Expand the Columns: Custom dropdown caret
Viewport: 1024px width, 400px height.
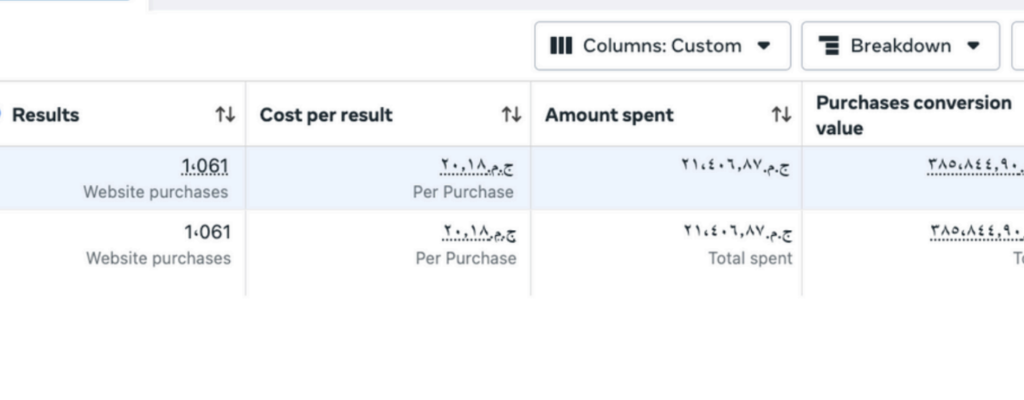coord(764,46)
